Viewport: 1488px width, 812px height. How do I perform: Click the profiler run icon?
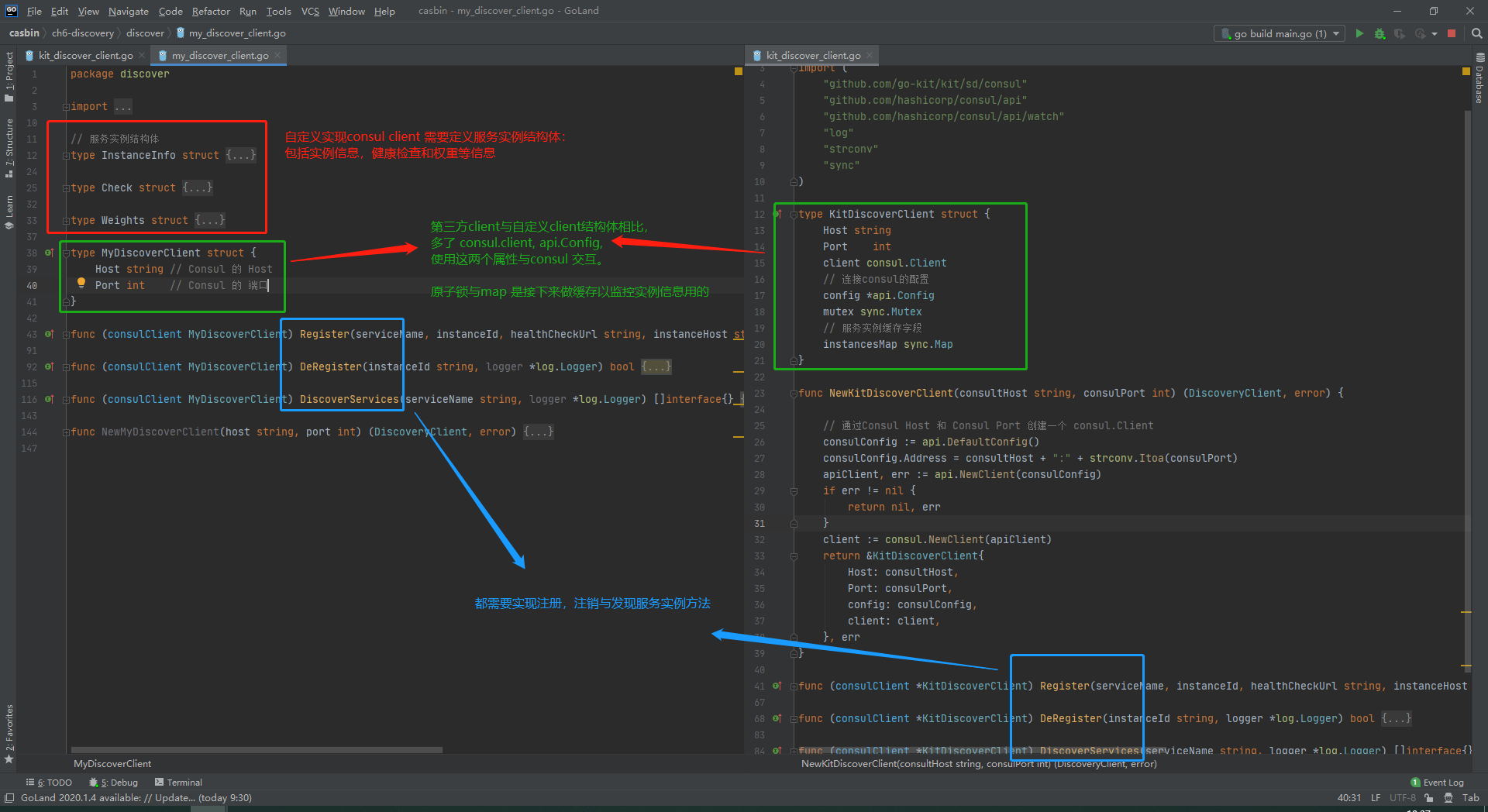click(x=1420, y=33)
